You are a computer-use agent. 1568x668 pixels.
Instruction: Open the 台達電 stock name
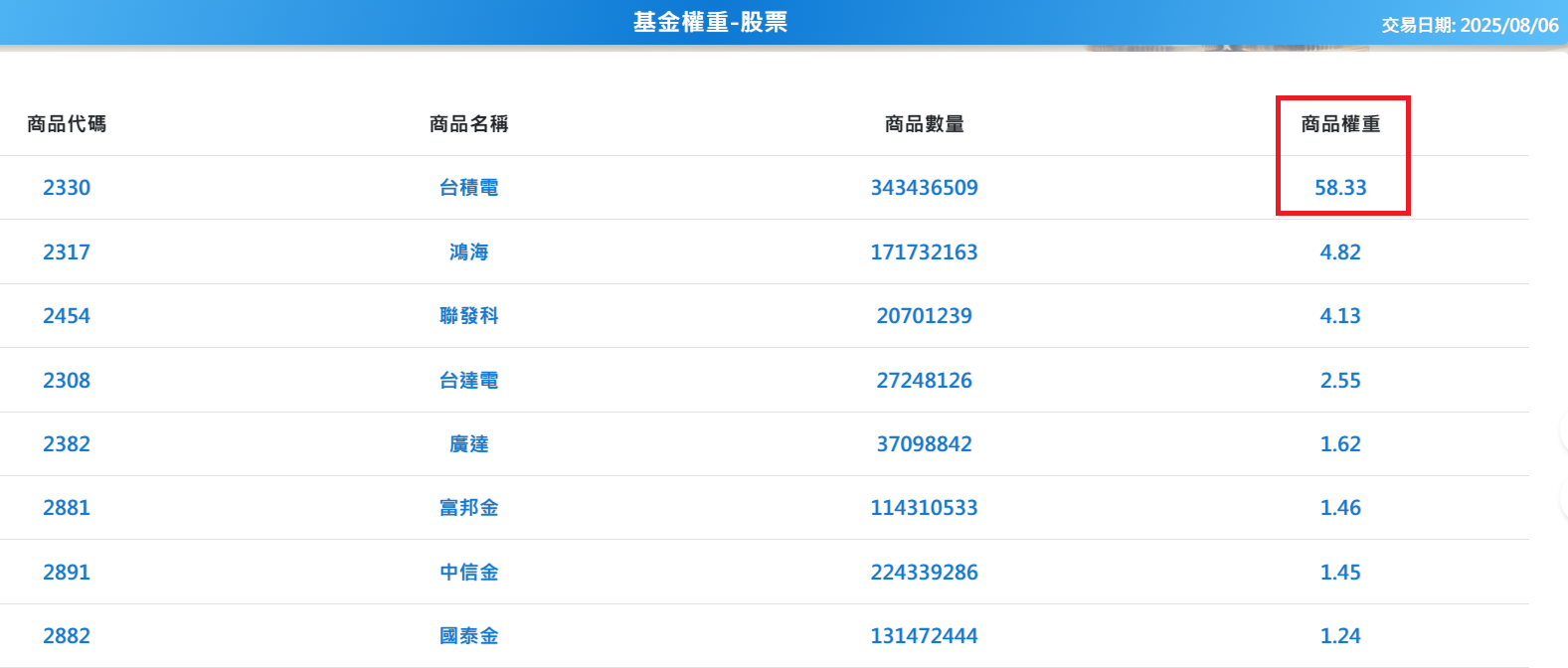pos(469,381)
